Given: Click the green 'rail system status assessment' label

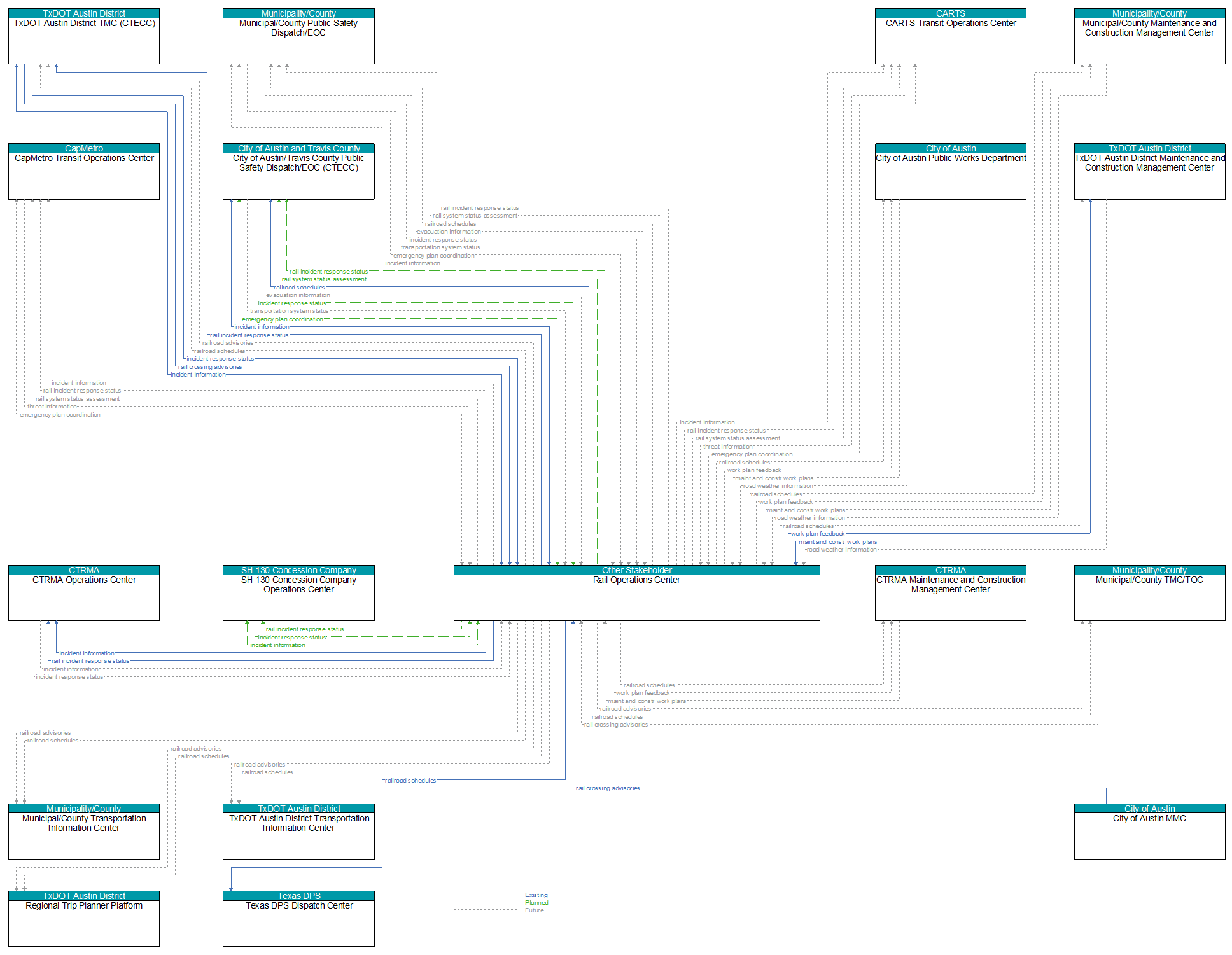Looking at the screenshot, I should [x=324, y=279].
